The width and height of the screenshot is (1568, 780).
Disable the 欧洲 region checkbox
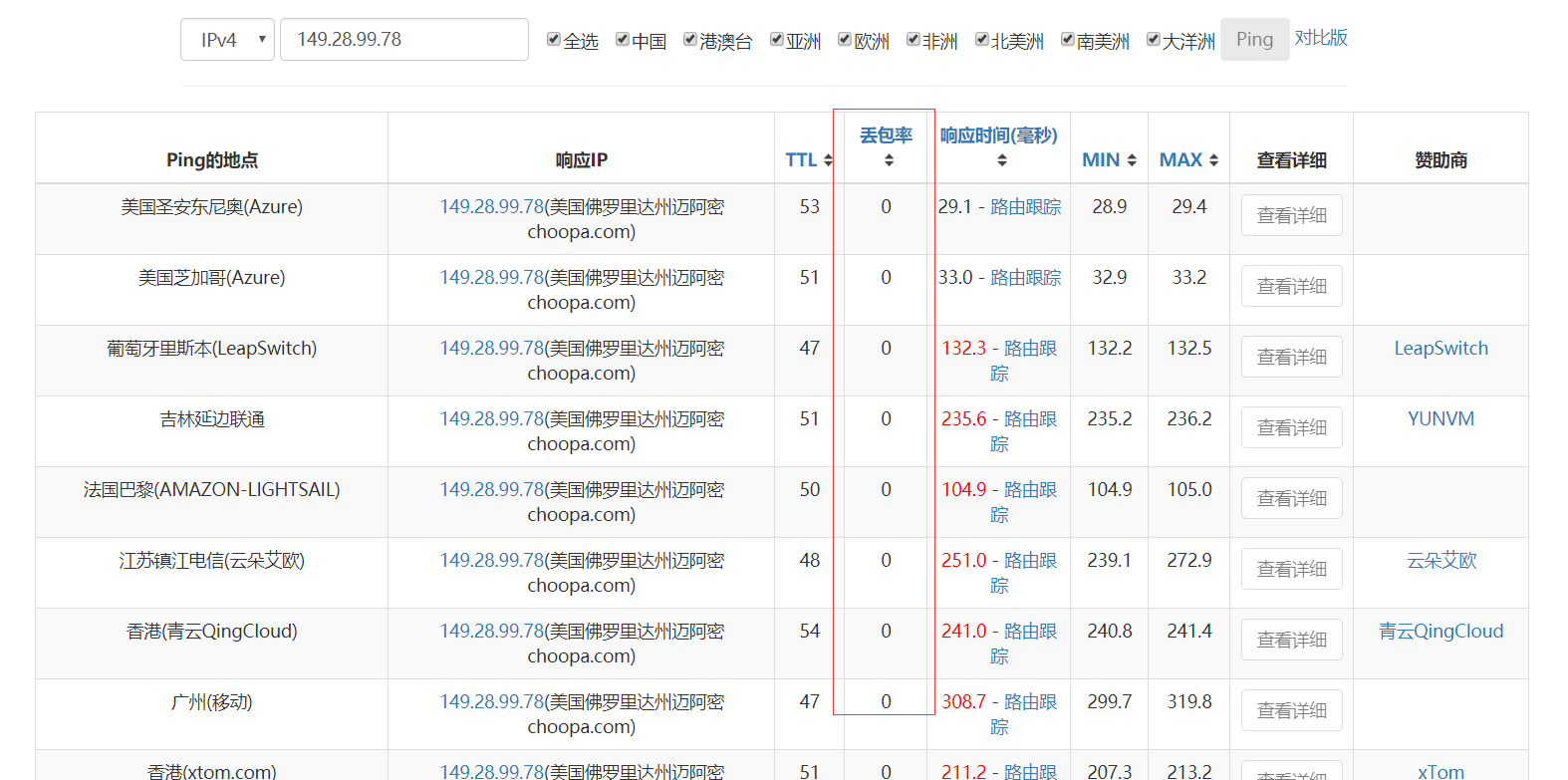[x=845, y=40]
